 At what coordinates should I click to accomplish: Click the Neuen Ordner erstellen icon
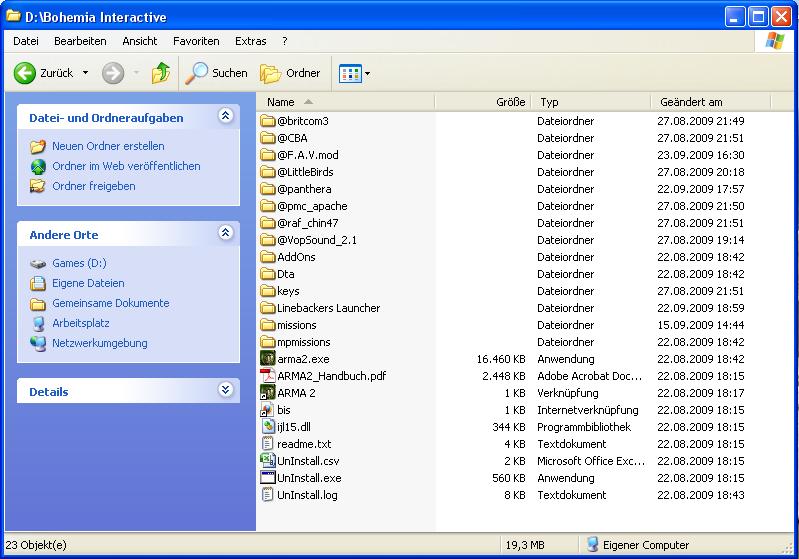pos(38,146)
